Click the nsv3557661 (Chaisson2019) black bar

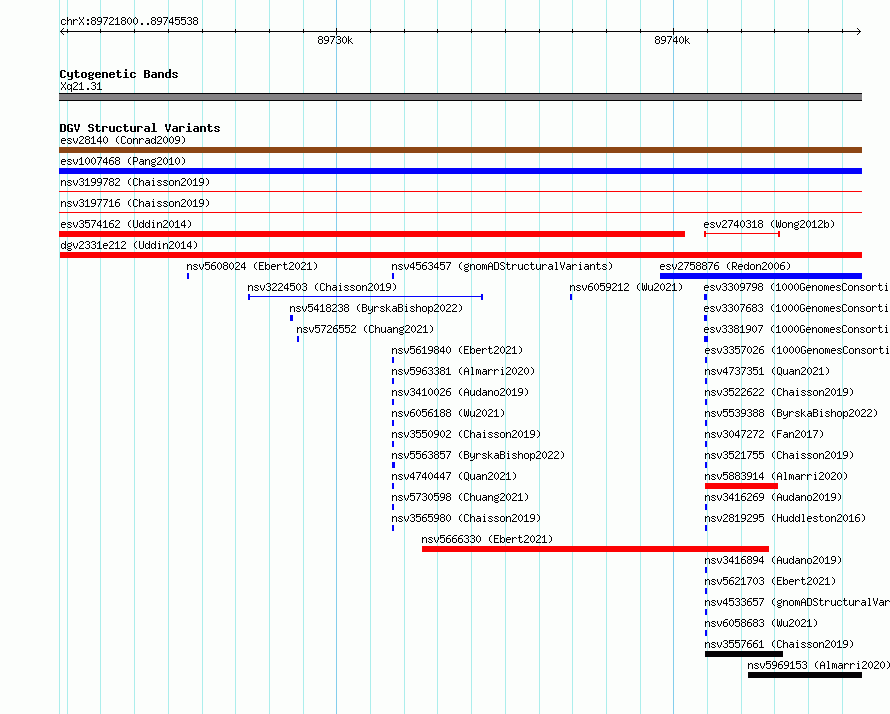click(x=744, y=654)
